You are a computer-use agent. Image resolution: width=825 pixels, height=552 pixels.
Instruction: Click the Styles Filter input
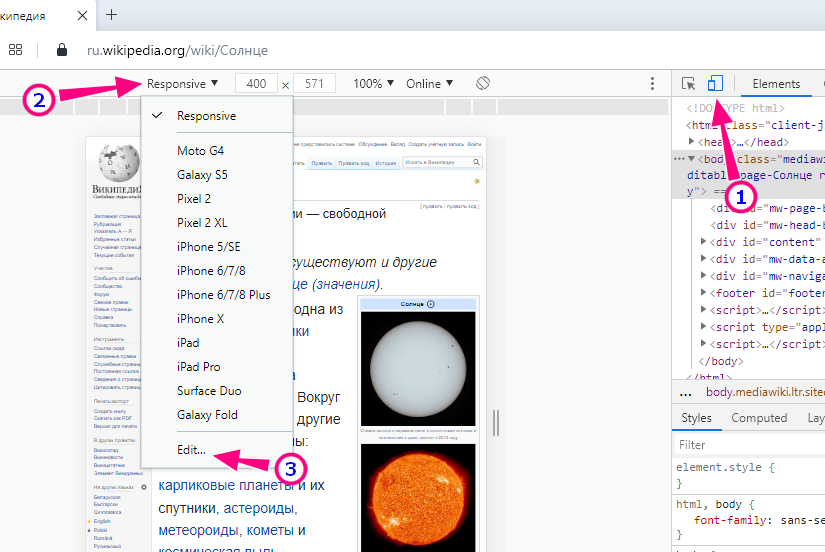pos(750,445)
